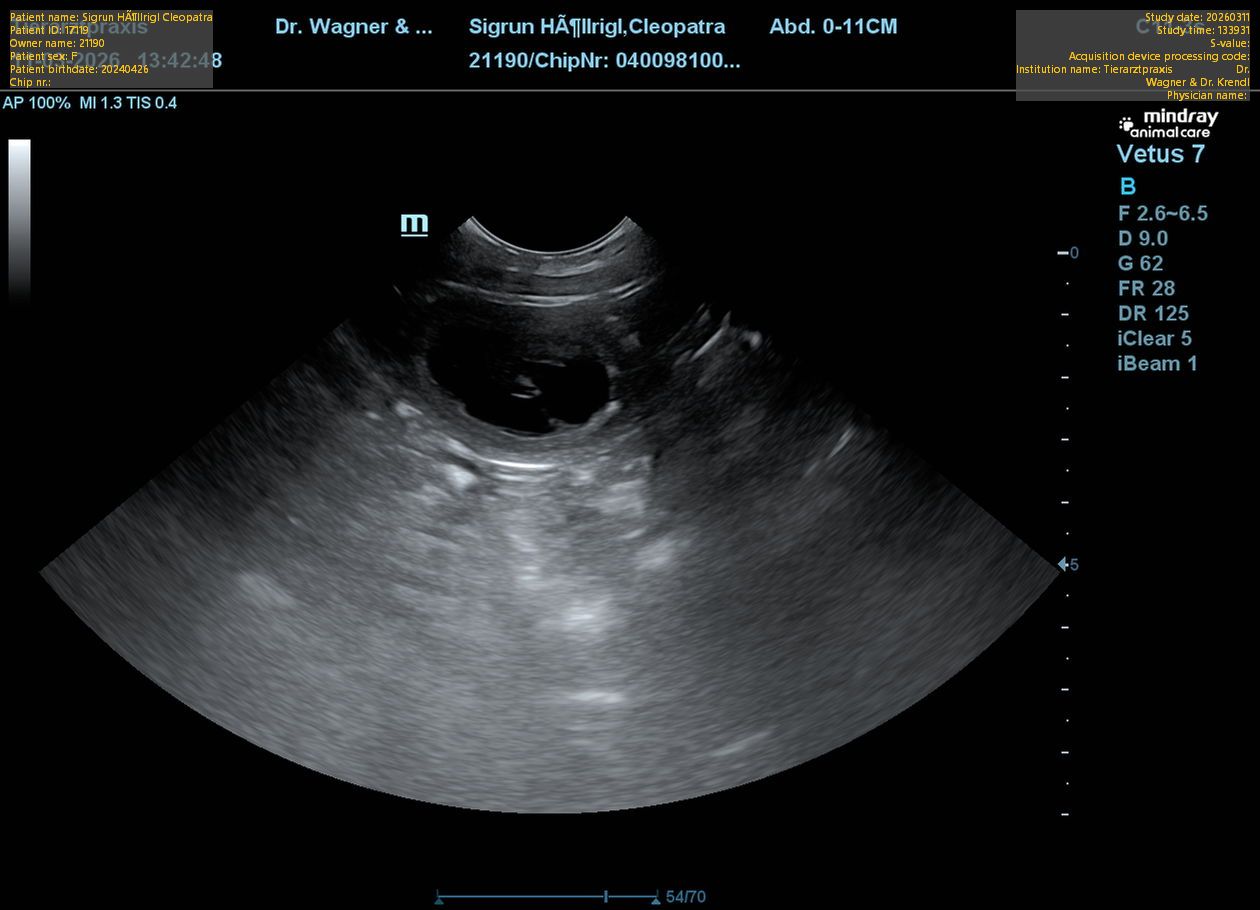The height and width of the screenshot is (910, 1260).
Task: Click the cine loop start triangle marker
Action: coord(439,900)
